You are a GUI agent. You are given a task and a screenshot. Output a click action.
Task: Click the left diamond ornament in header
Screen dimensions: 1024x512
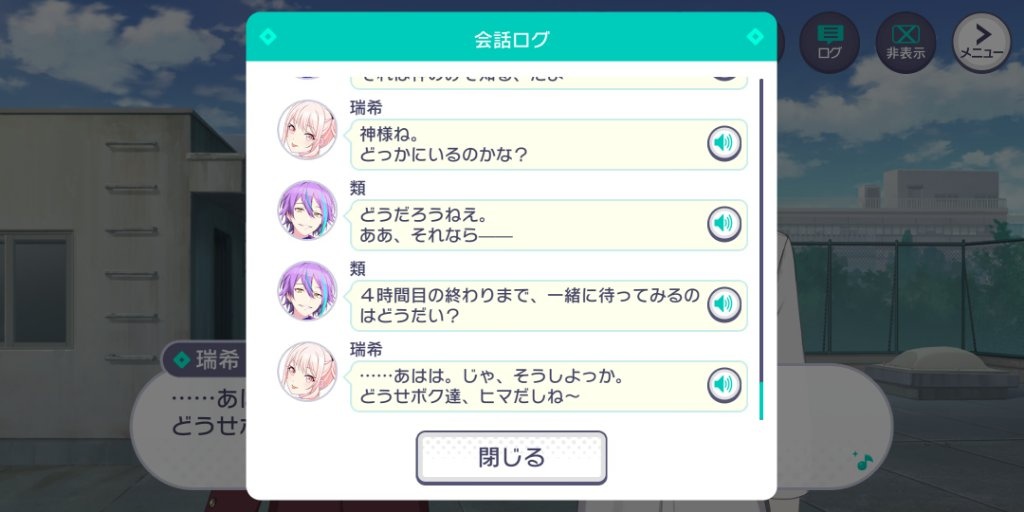tap(268, 37)
